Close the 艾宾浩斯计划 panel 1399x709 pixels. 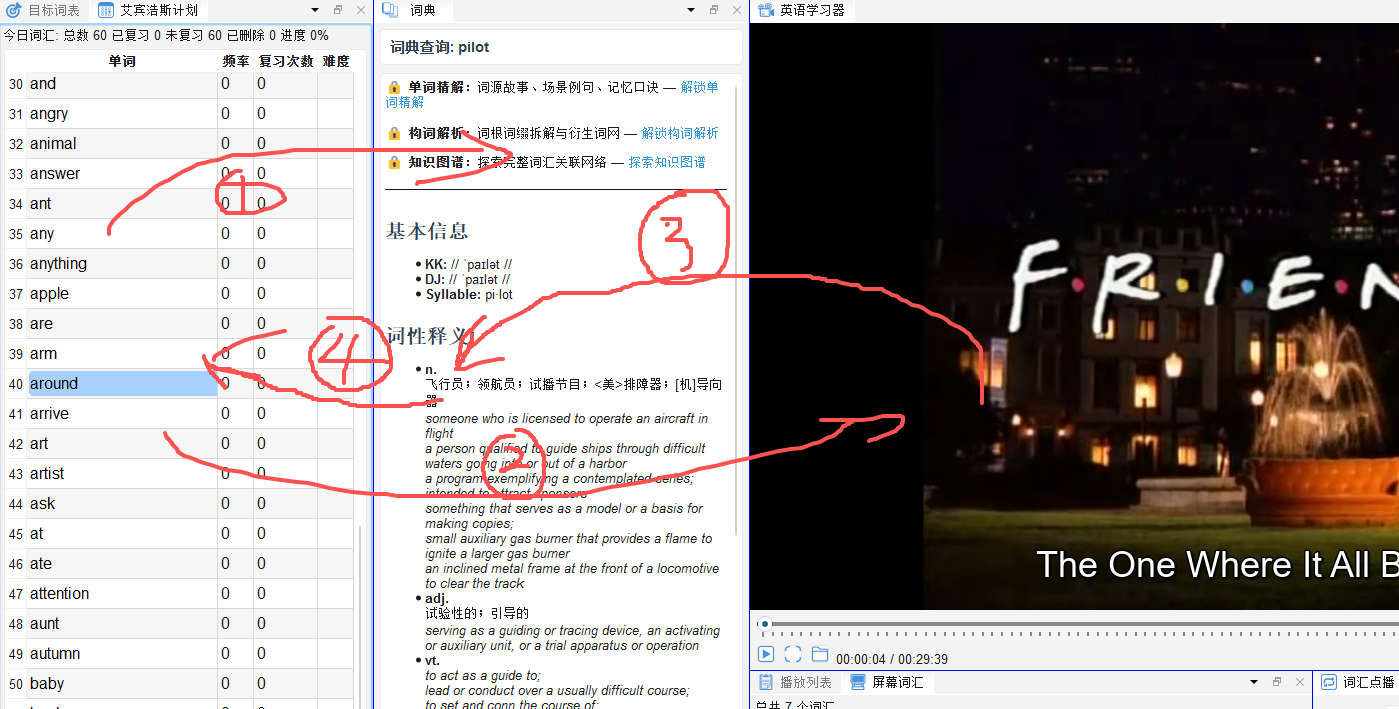pos(360,10)
